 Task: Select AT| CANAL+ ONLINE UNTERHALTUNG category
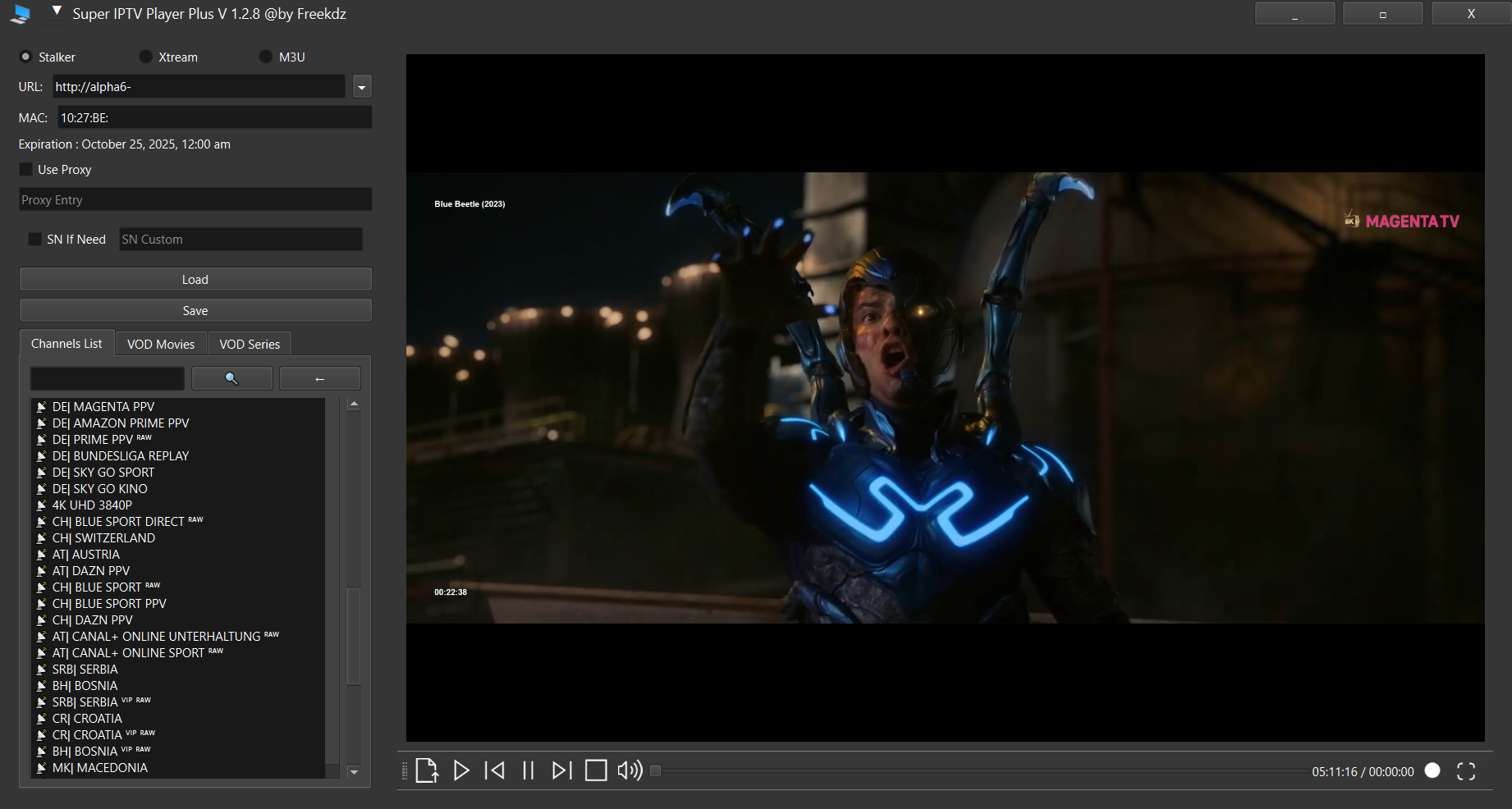tap(166, 637)
